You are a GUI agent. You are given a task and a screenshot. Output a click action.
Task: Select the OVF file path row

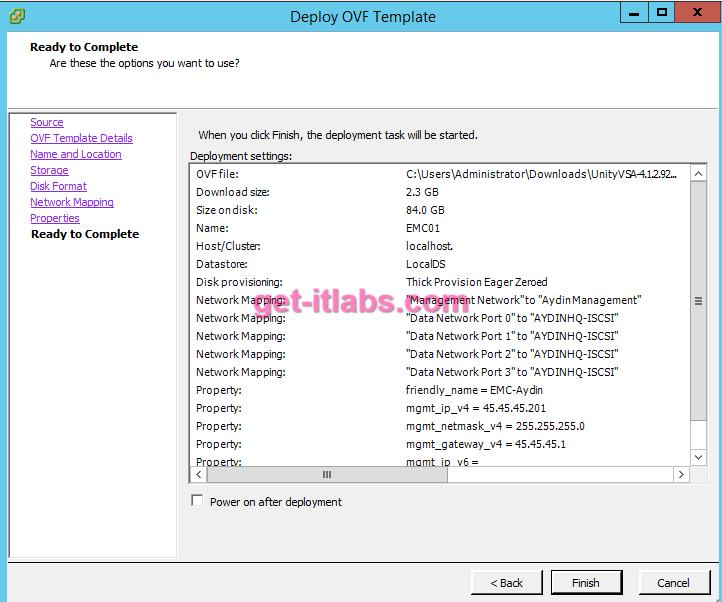click(x=440, y=174)
